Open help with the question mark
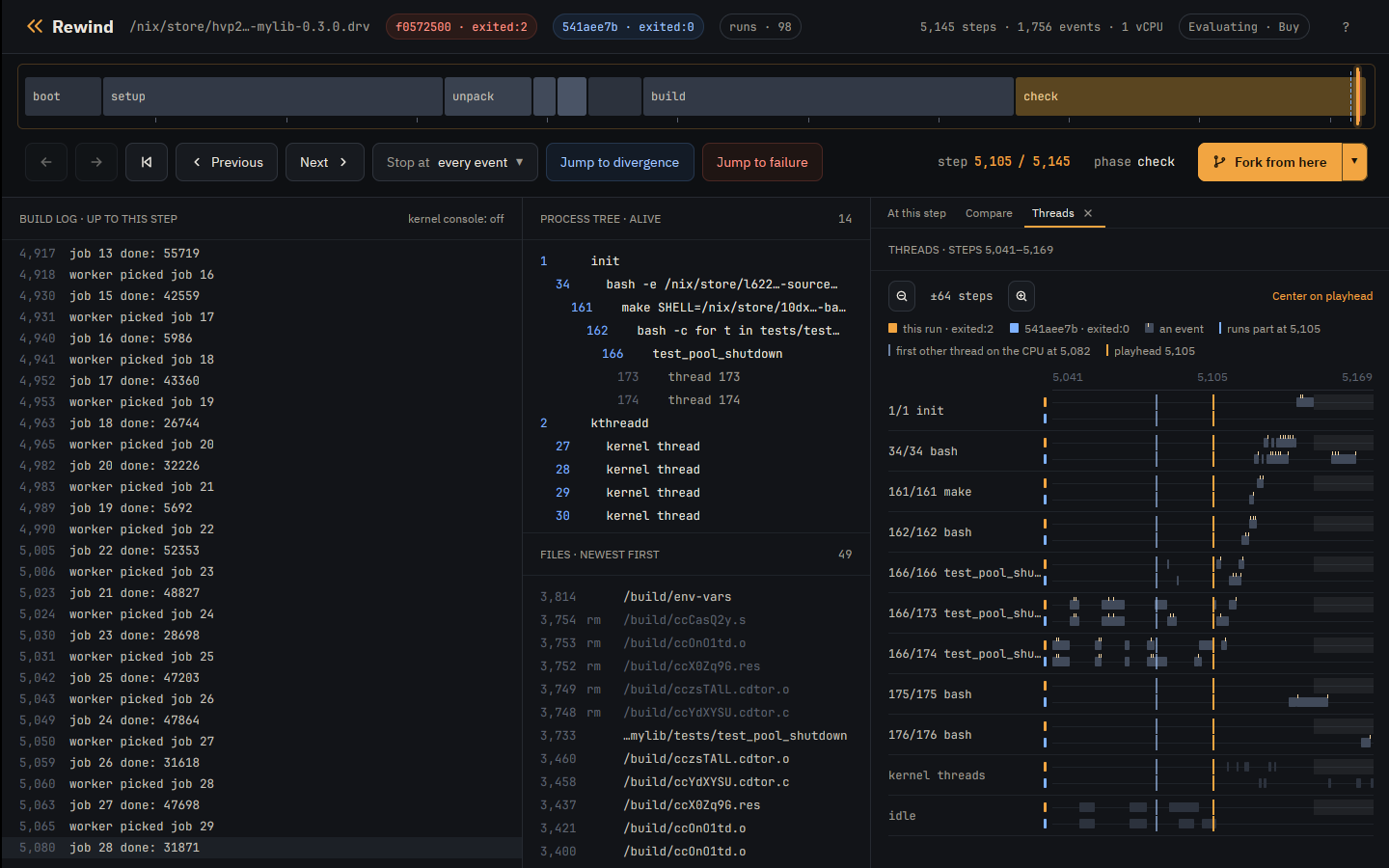 pyautogui.click(x=1346, y=27)
